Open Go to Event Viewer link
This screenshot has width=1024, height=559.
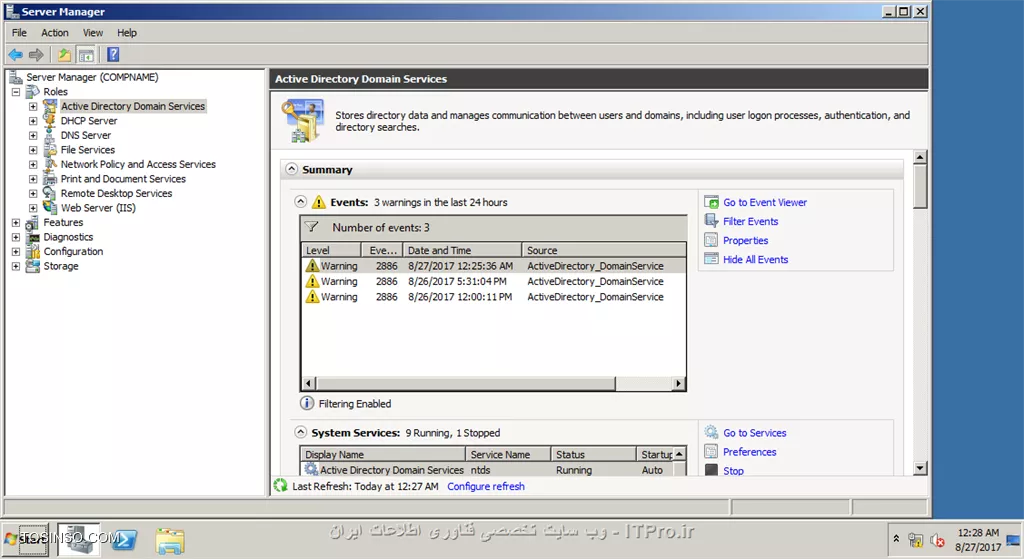(x=765, y=202)
